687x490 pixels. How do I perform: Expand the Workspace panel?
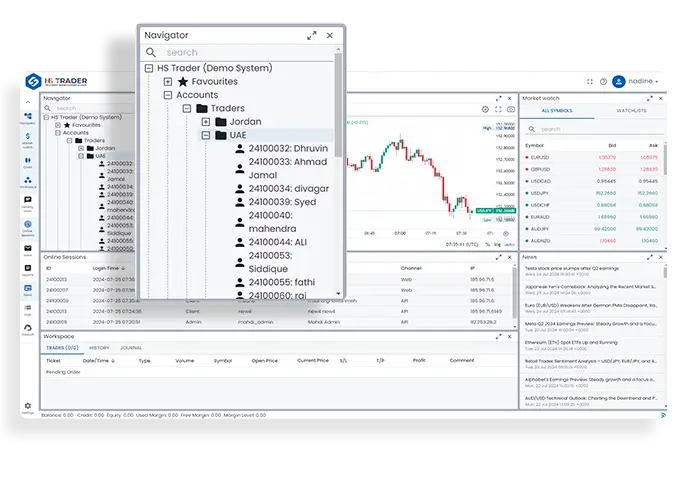[499, 337]
